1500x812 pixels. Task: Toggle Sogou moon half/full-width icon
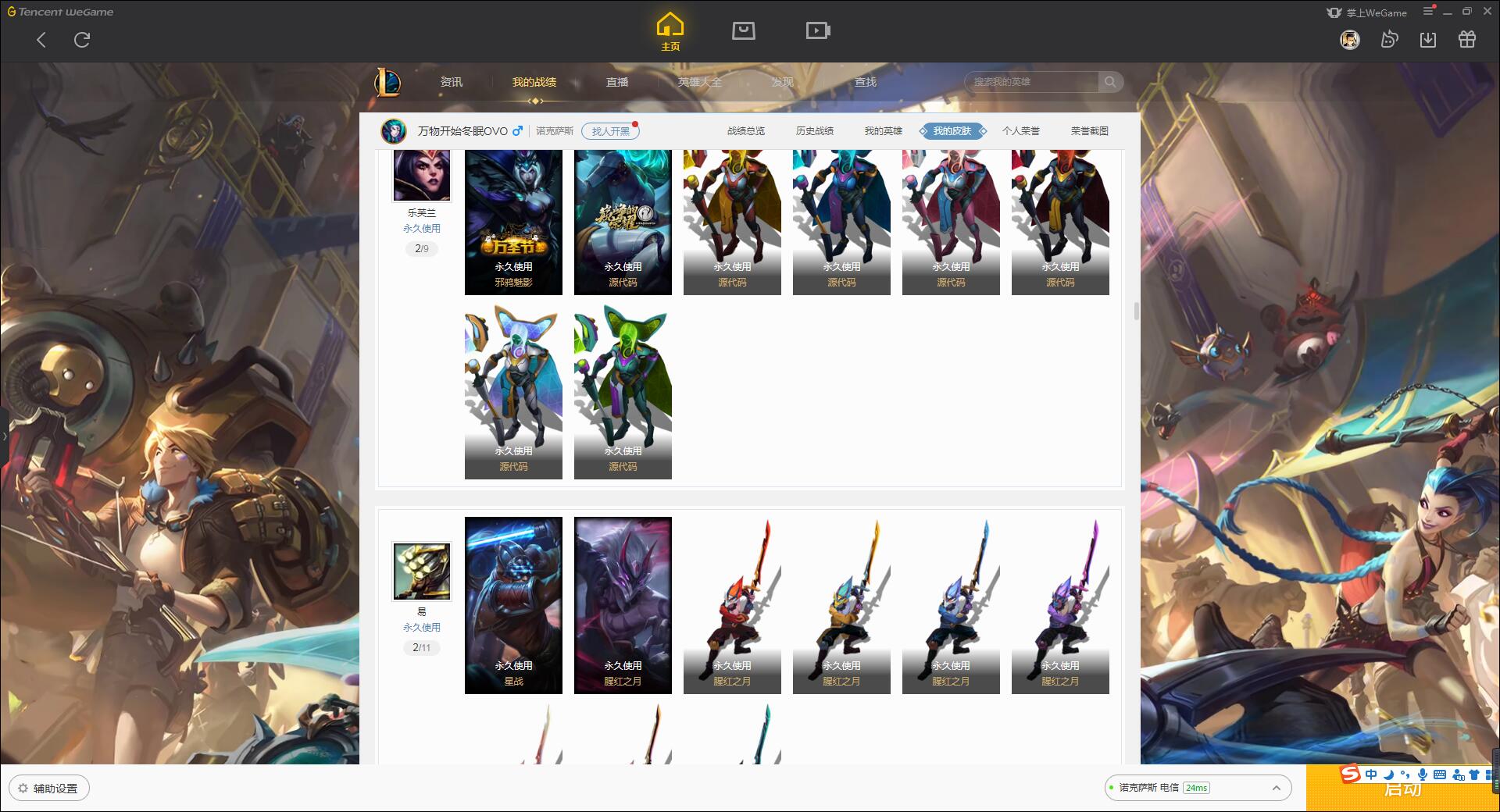tap(1388, 775)
